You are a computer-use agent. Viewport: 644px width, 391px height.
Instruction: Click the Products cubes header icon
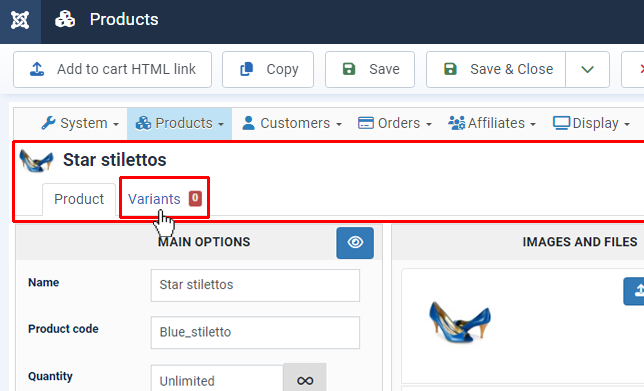(65, 19)
